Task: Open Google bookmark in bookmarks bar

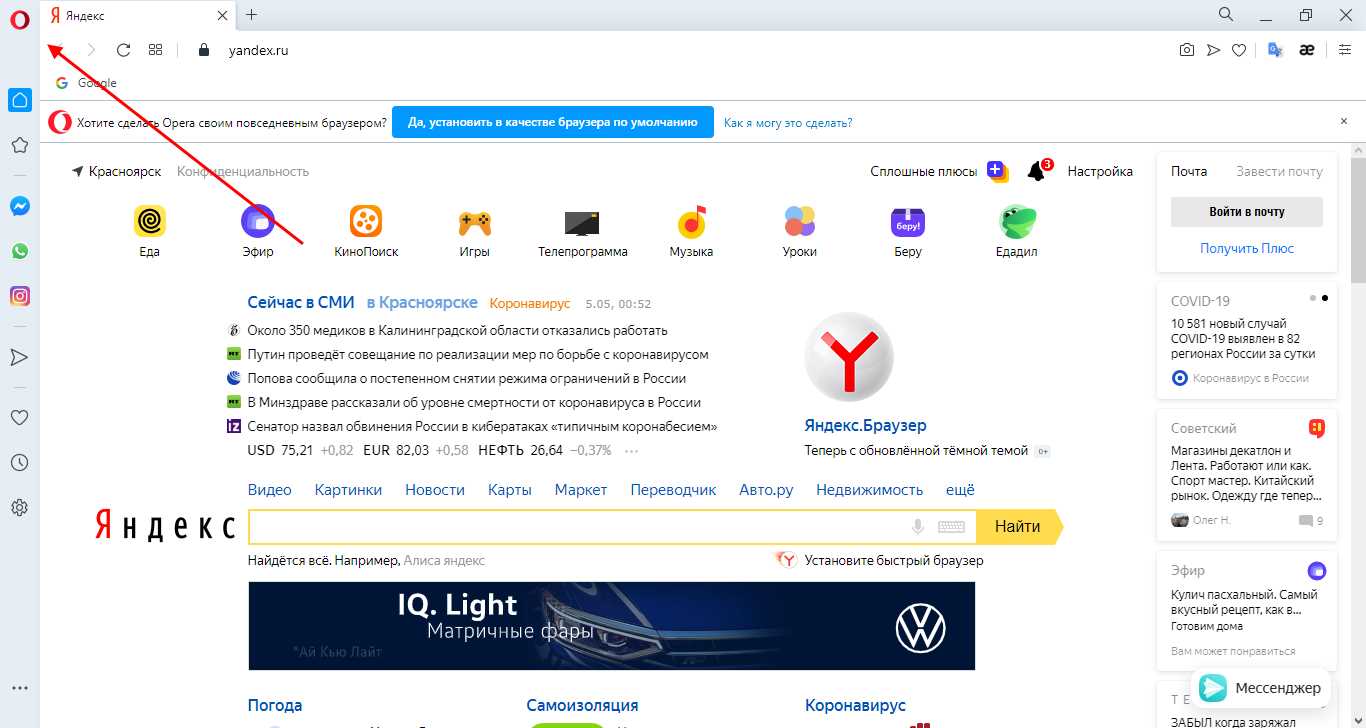Action: point(86,83)
